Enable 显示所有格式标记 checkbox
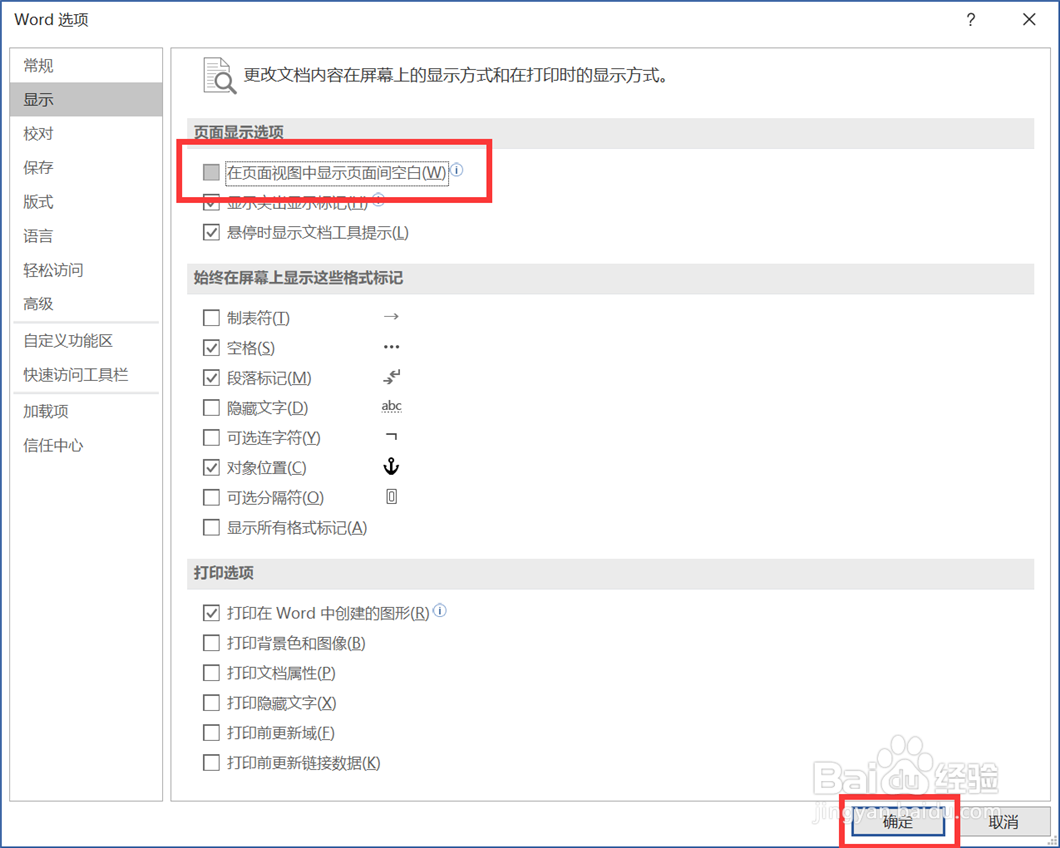Screen dimensions: 1060x848 (x=212, y=527)
